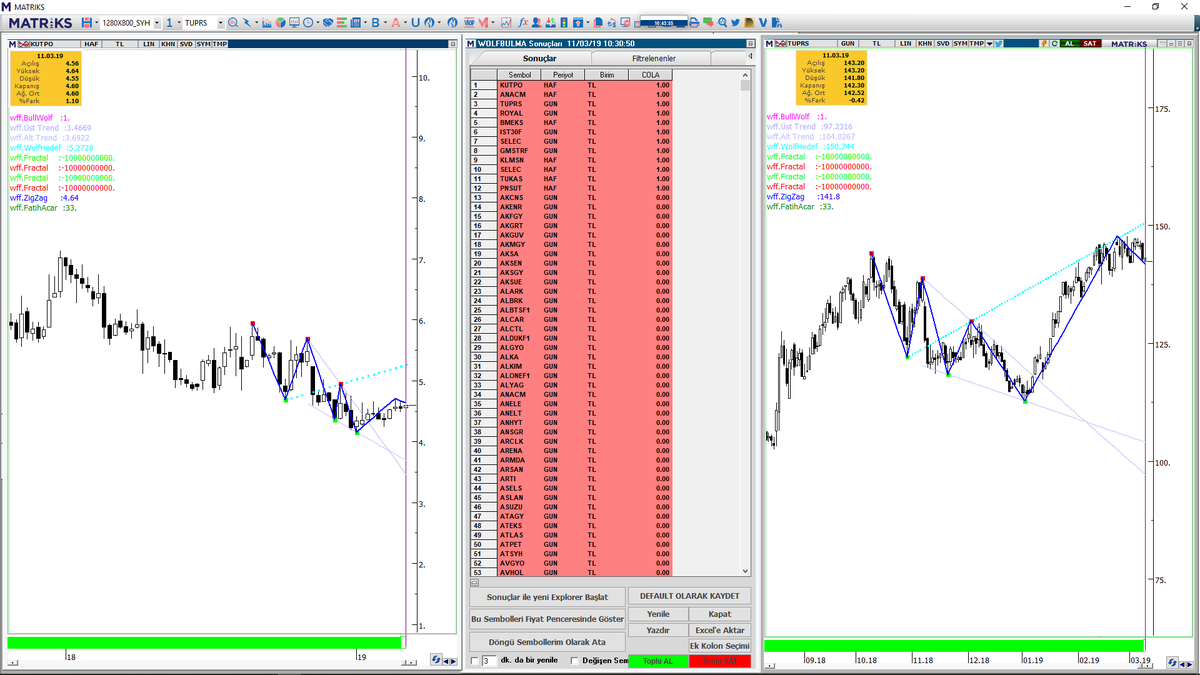Screen dimensions: 1200x675
Task: Click the green Toplu AL button
Action: [x=658, y=661]
